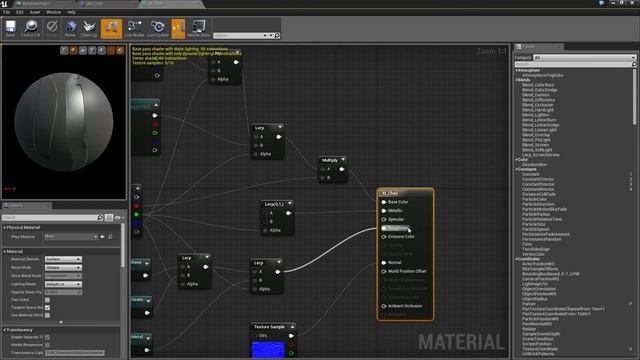640x360 pixels.
Task: Open the Blend Mode dropdown
Action: point(63,267)
